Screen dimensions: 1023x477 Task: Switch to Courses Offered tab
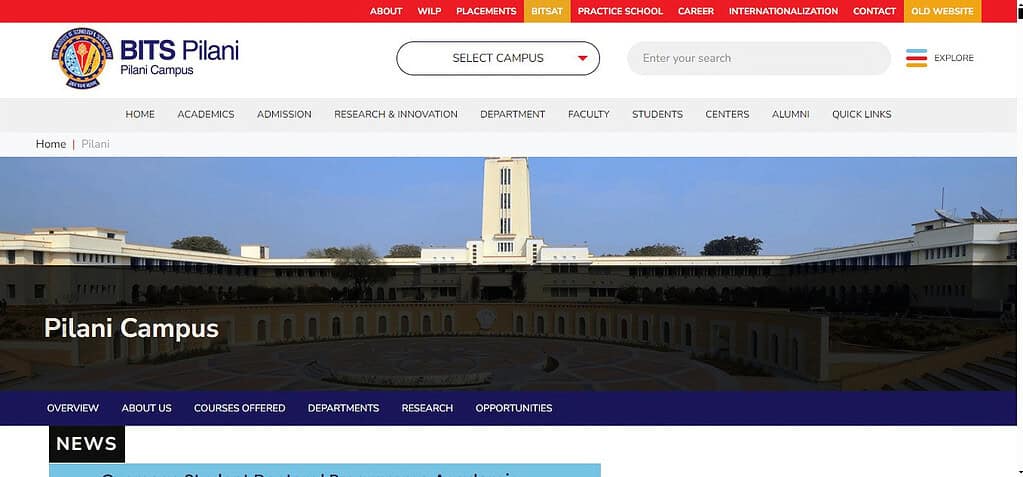coord(239,408)
